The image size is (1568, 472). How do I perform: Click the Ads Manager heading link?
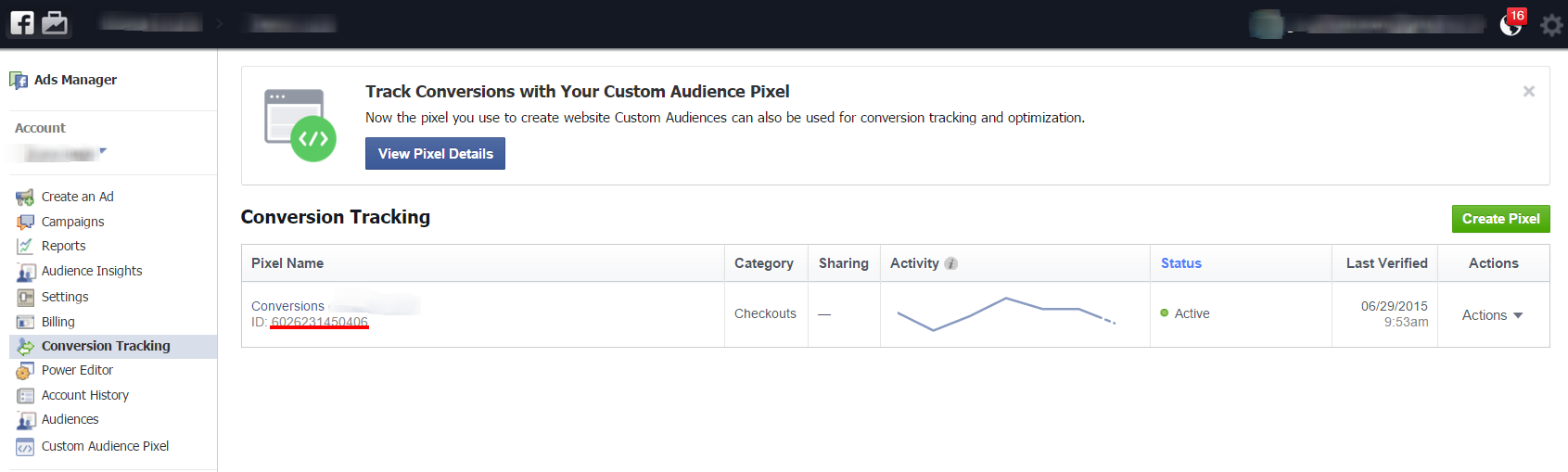pyautogui.click(x=76, y=80)
